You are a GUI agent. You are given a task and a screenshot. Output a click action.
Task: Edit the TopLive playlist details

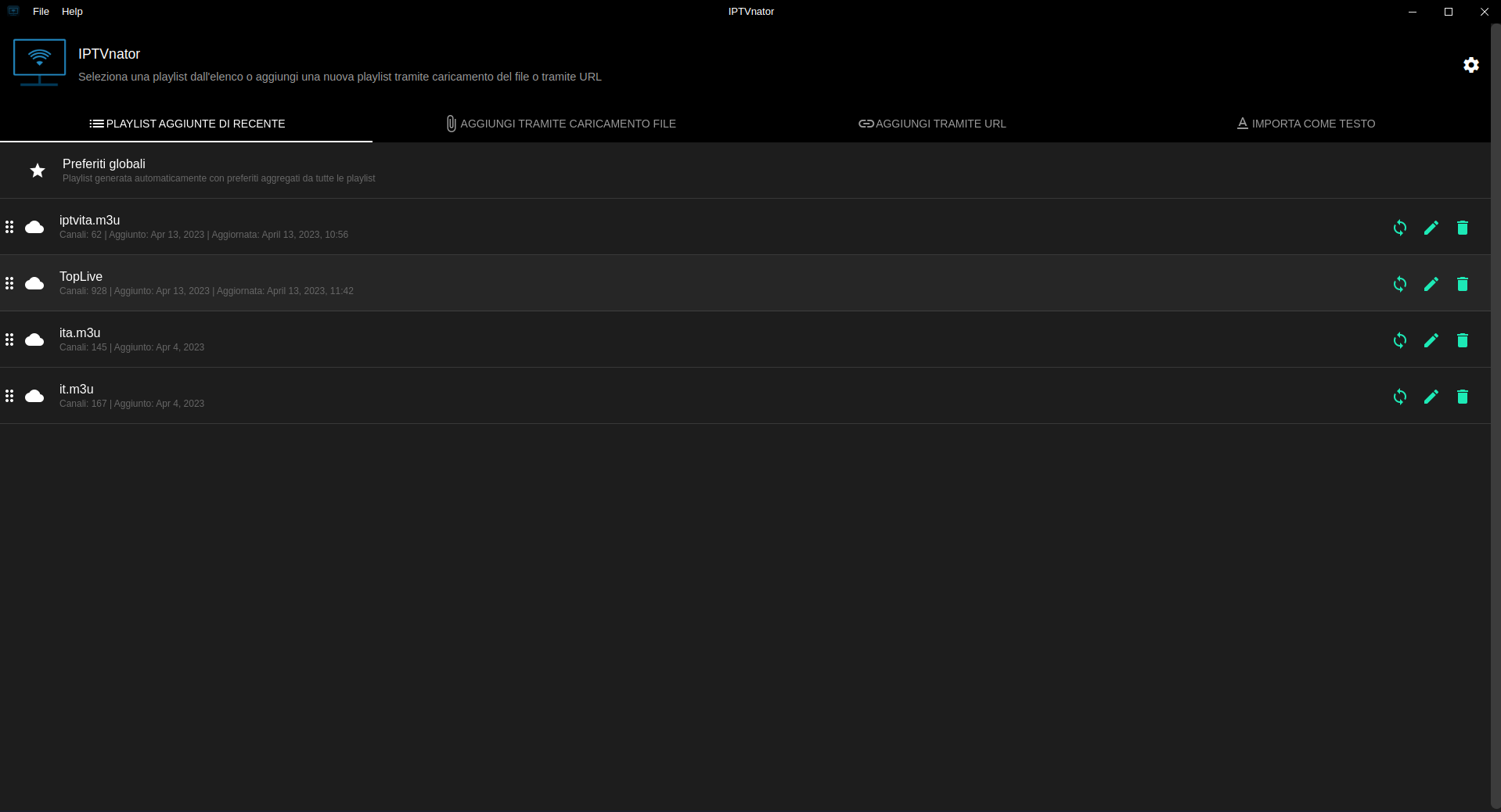click(1431, 284)
